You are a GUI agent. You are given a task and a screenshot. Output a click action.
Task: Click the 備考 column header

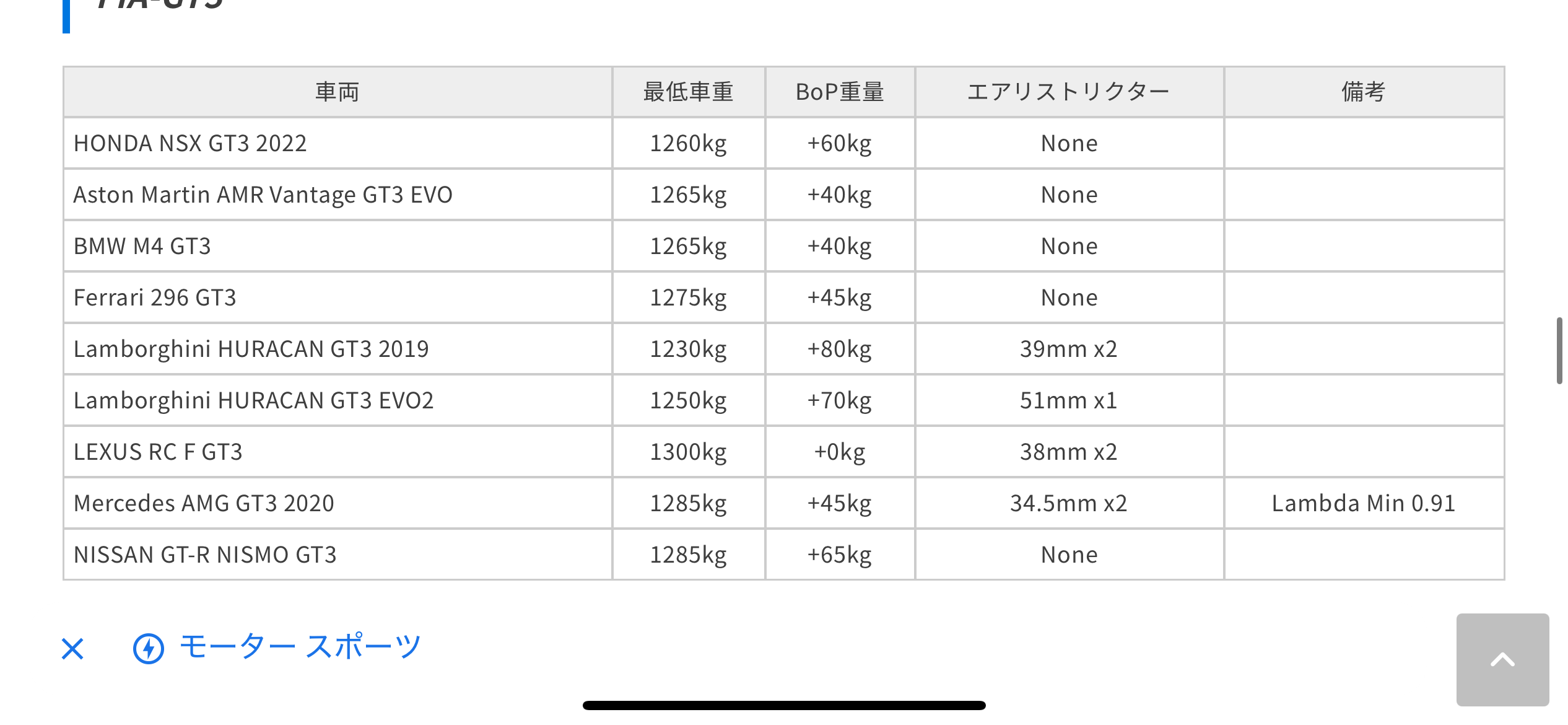[1364, 92]
